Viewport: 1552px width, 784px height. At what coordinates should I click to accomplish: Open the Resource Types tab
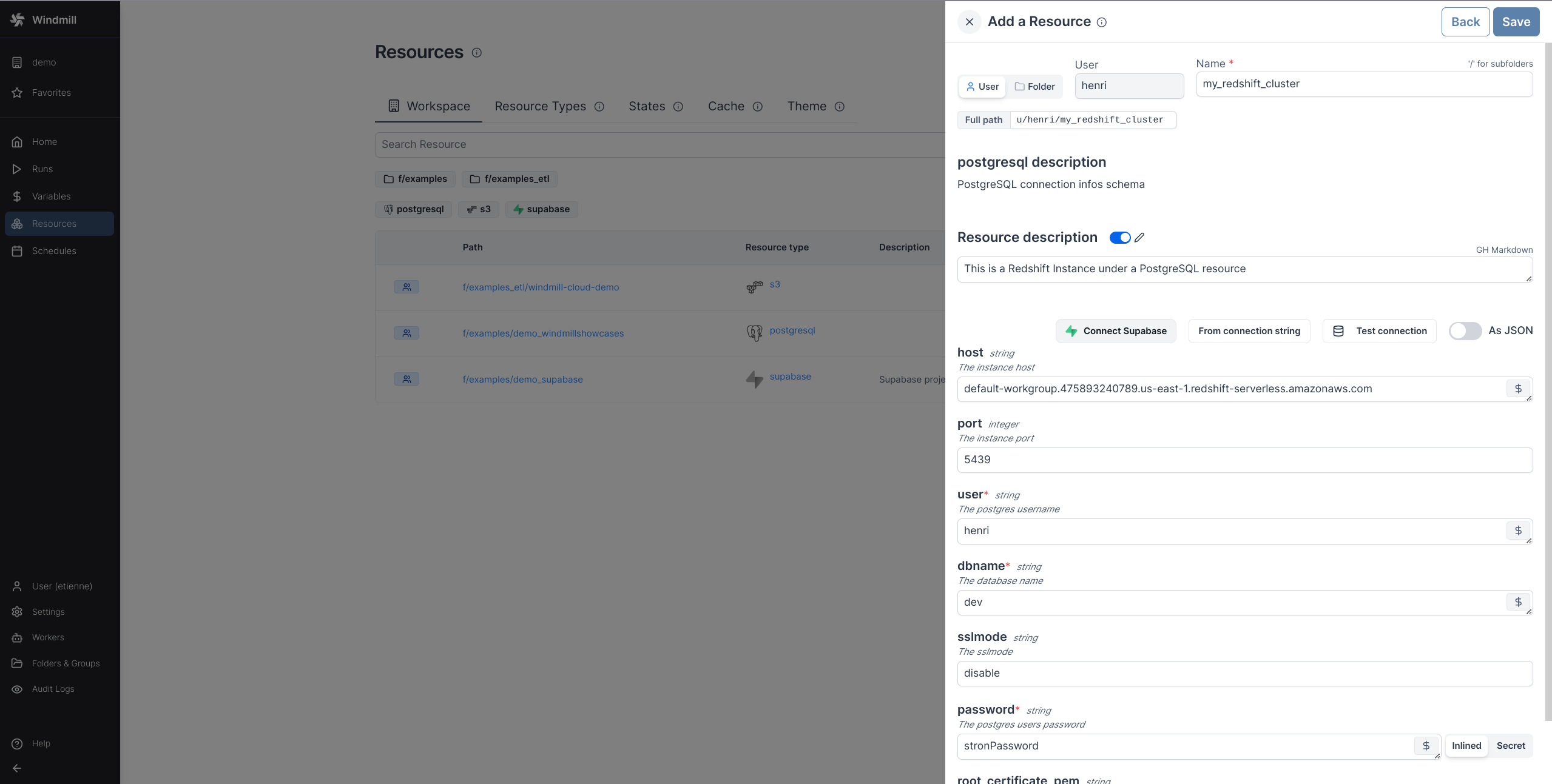540,106
